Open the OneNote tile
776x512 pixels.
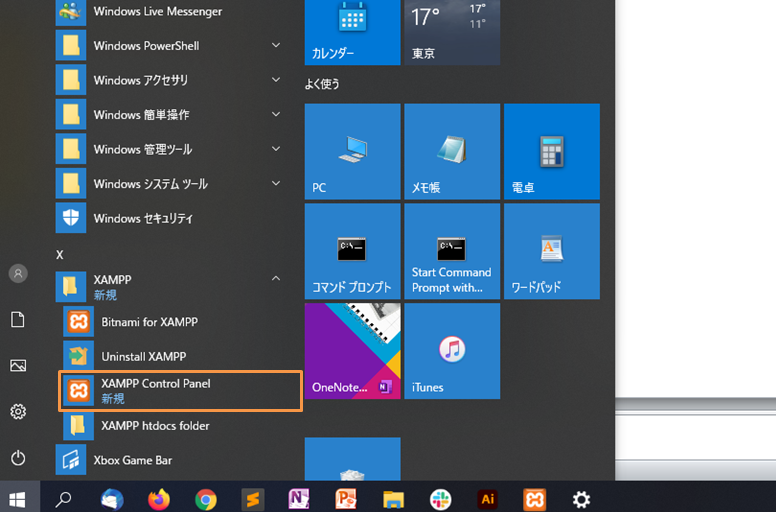(352, 351)
